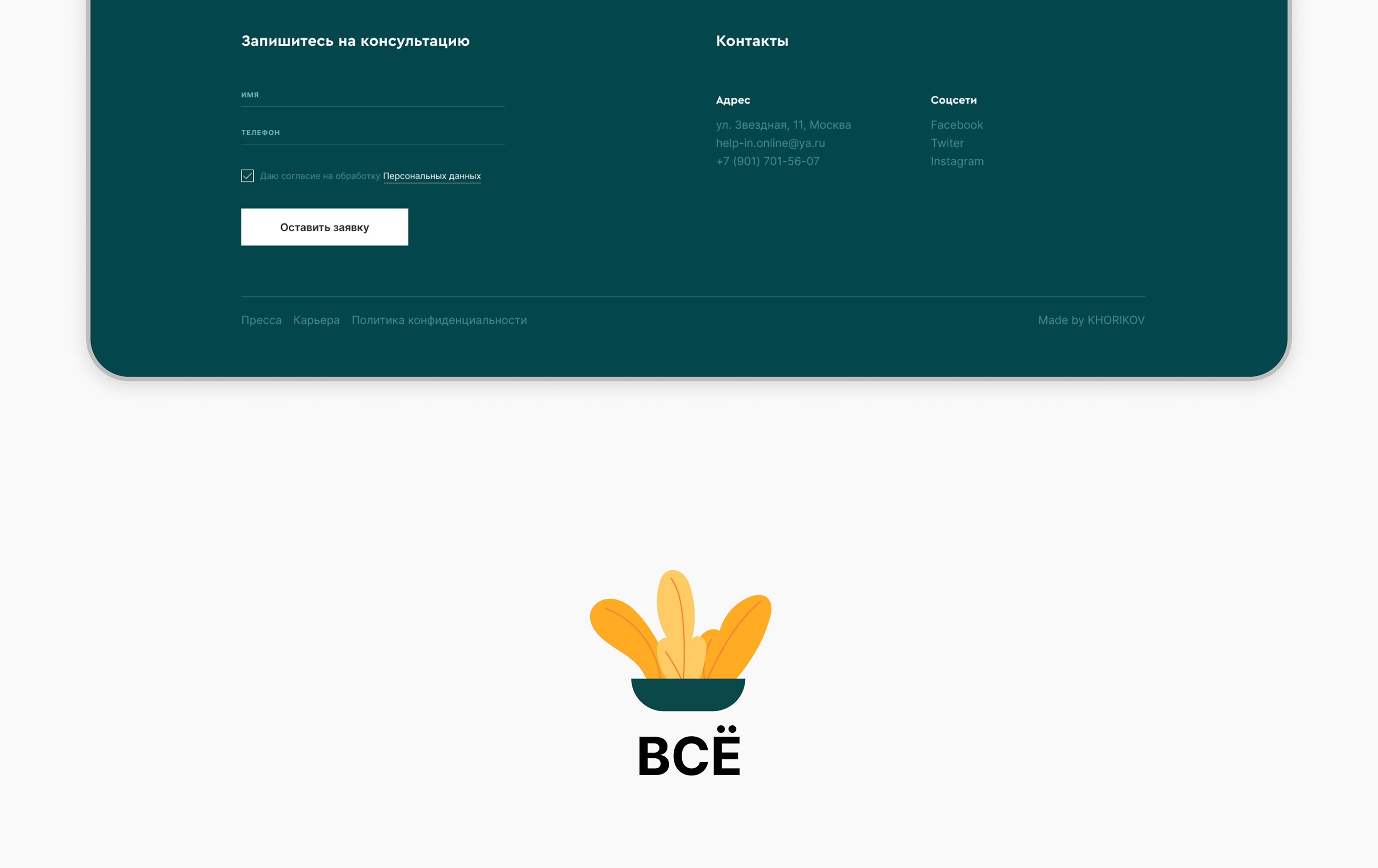Click the address ул. Звездная, 11, Москва
The height and width of the screenshot is (868, 1378).
coord(783,124)
